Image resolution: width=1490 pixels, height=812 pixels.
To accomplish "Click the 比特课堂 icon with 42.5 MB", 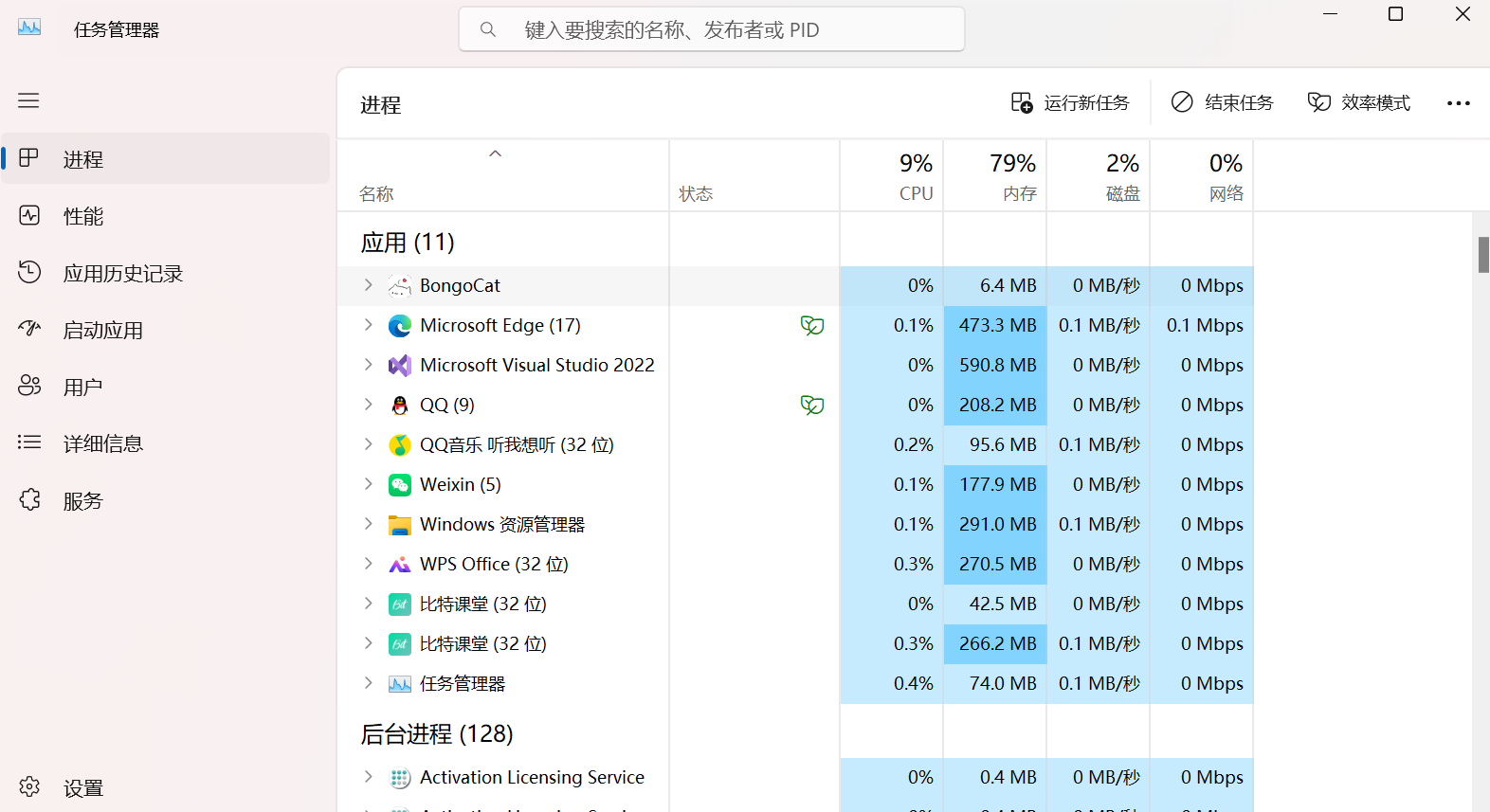I will [400, 604].
